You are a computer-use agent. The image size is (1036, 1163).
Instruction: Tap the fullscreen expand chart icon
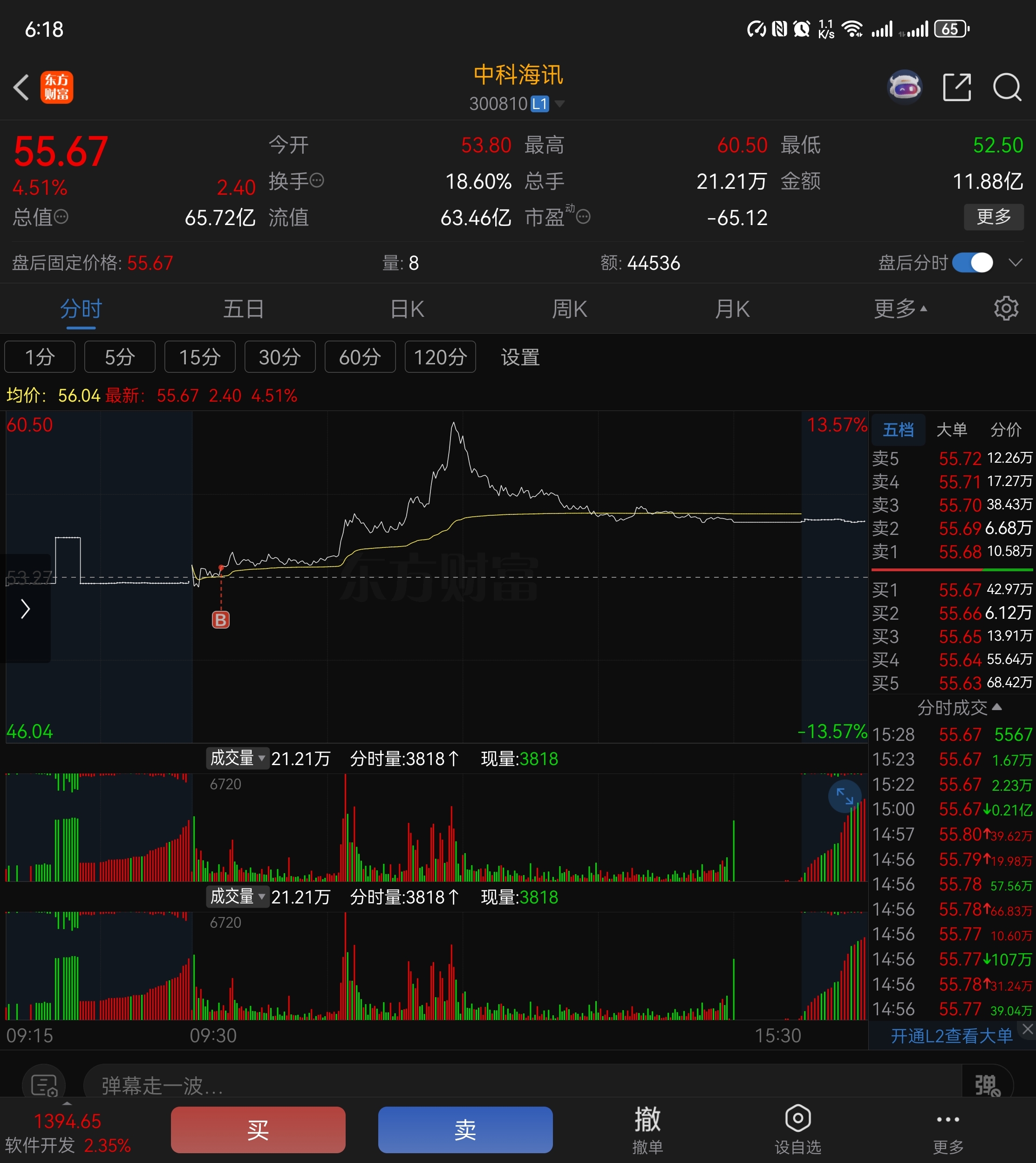845,796
